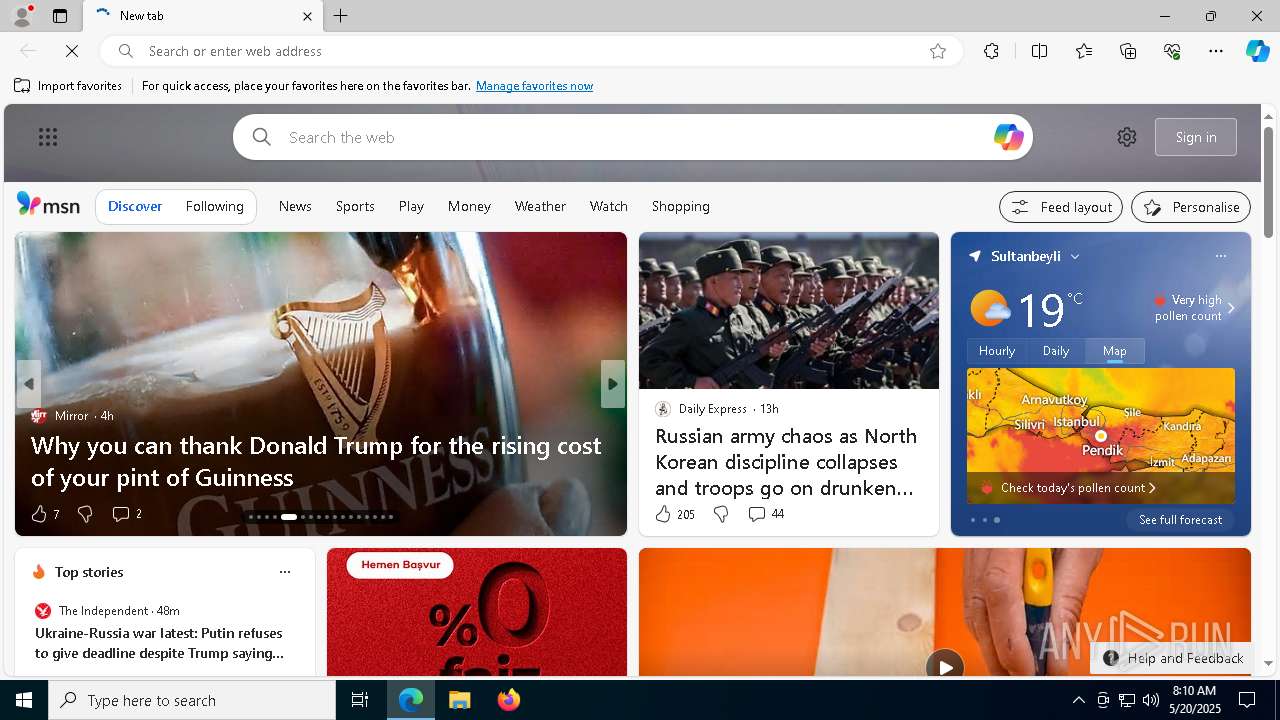Viewport: 1280px width, 720px height.
Task: Open weather card more options
Action: tap(1220, 256)
